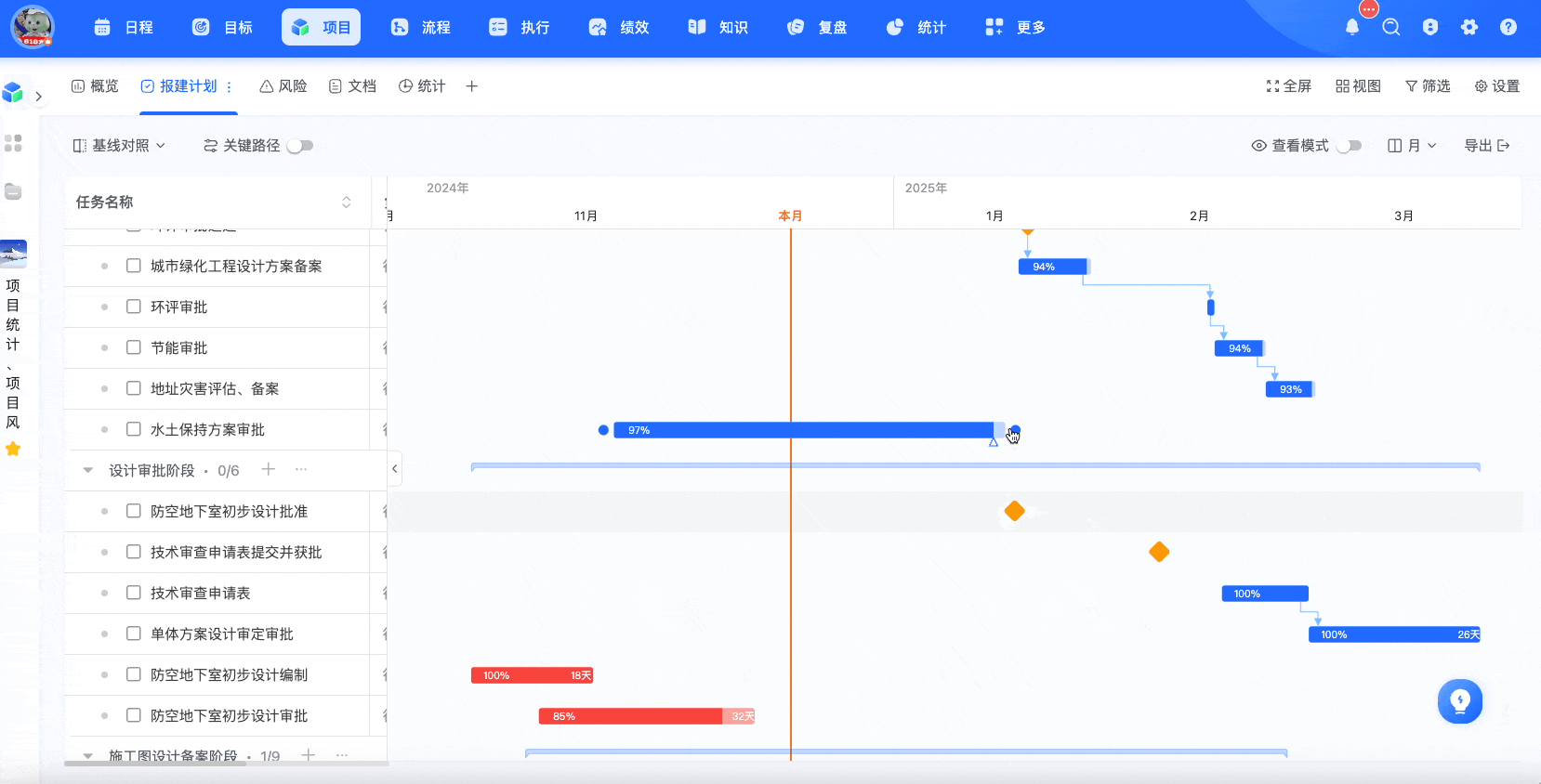This screenshot has height=784, width=1541.
Task: Check the 环评审批 checkbox
Action: (x=134, y=307)
